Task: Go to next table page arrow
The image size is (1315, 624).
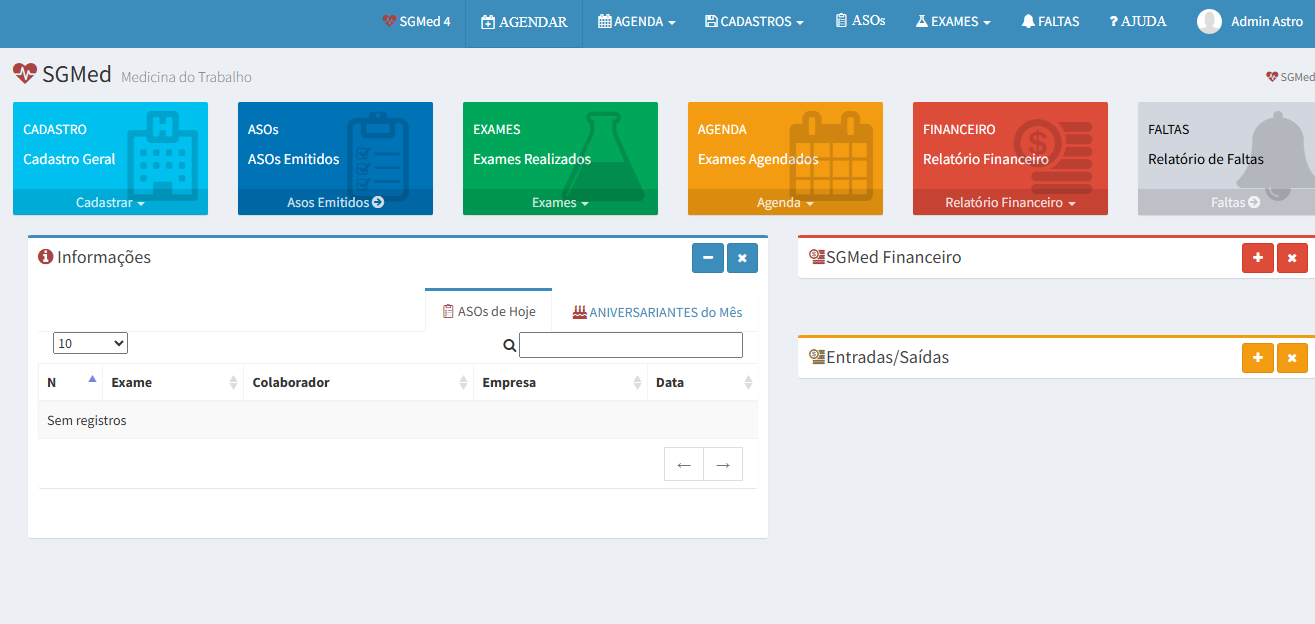Action: click(723, 464)
